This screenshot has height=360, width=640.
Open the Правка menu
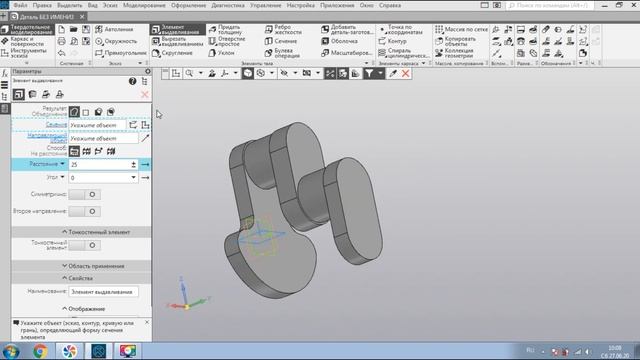42,5
